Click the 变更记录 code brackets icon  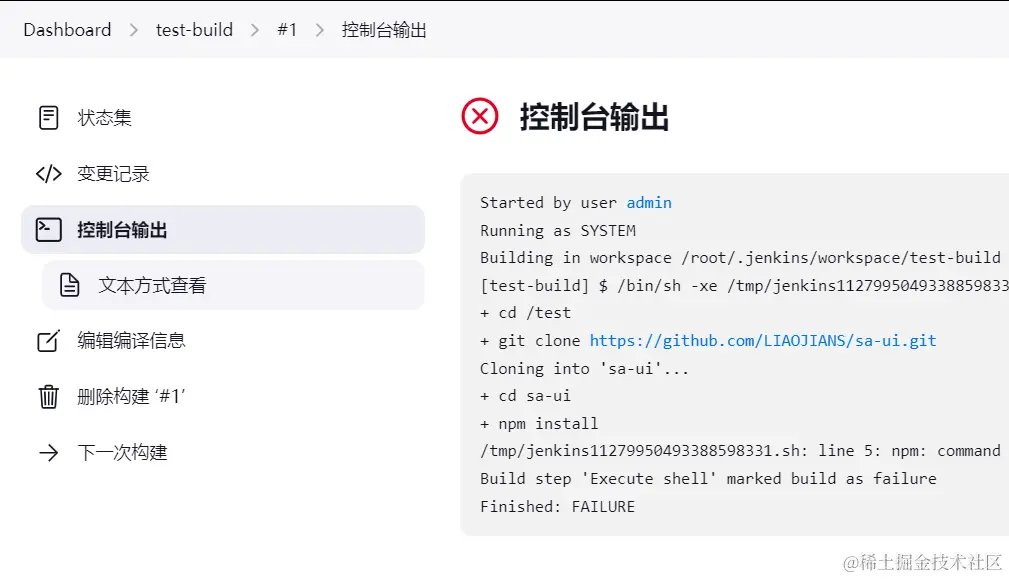pyautogui.click(x=48, y=174)
